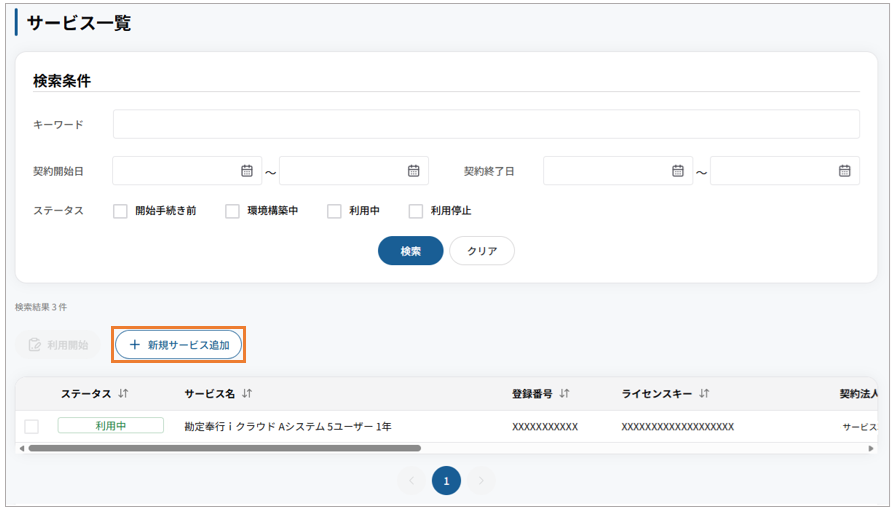Click left arrow of horizontal scrollbar
896x512 pixels.
(22, 449)
